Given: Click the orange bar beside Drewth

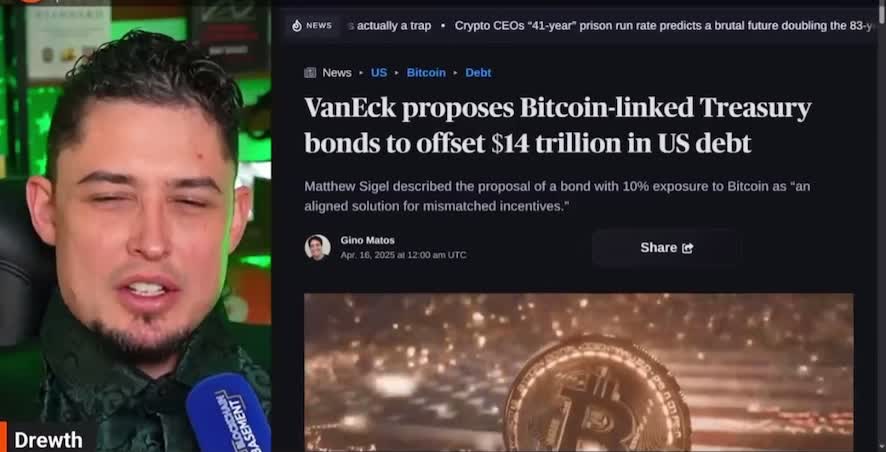Looking at the screenshot, I should click(3, 436).
